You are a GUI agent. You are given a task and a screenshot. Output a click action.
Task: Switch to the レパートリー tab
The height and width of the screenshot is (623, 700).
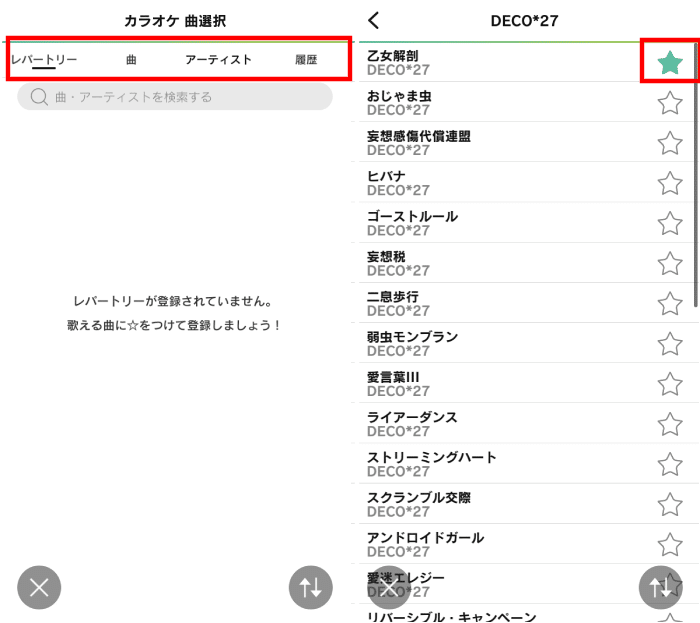(44, 60)
